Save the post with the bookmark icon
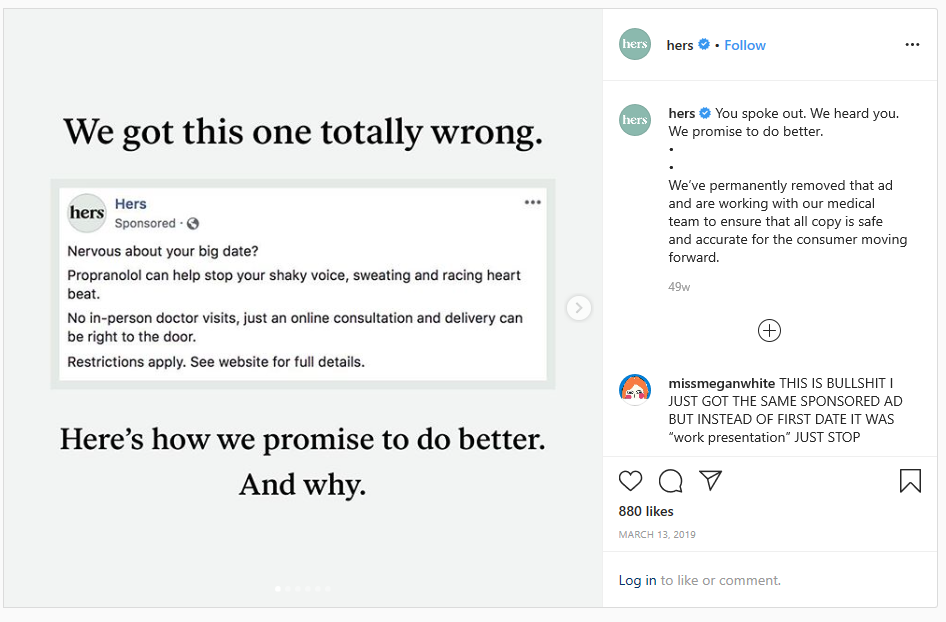Image resolution: width=946 pixels, height=622 pixels. (x=910, y=481)
